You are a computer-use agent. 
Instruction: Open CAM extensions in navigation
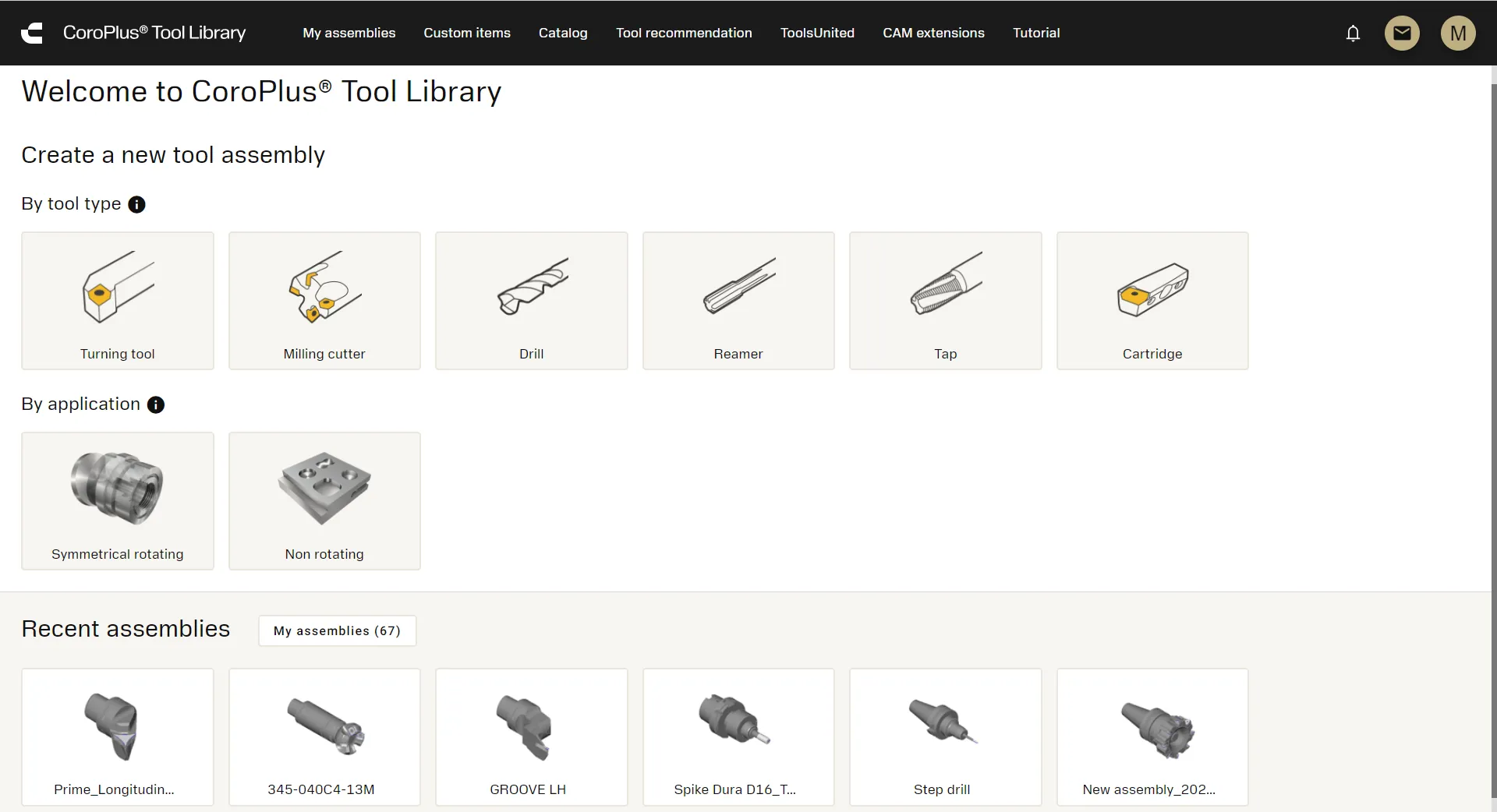coord(933,33)
